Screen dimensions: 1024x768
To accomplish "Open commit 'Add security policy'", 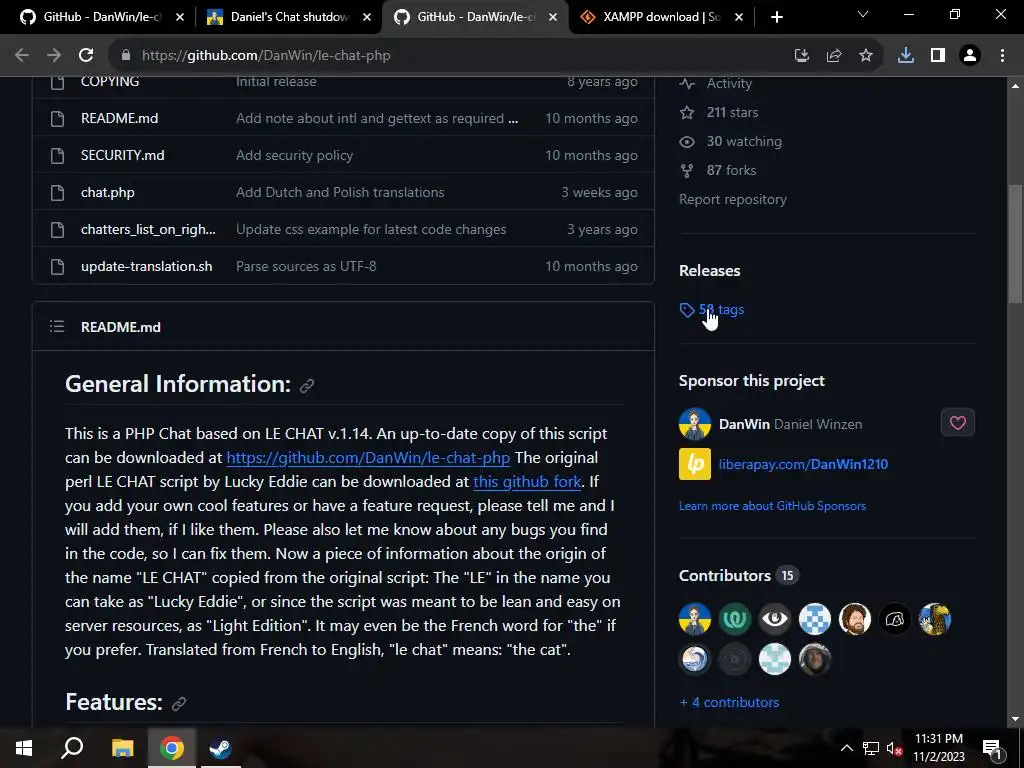I will pyautogui.click(x=295, y=155).
